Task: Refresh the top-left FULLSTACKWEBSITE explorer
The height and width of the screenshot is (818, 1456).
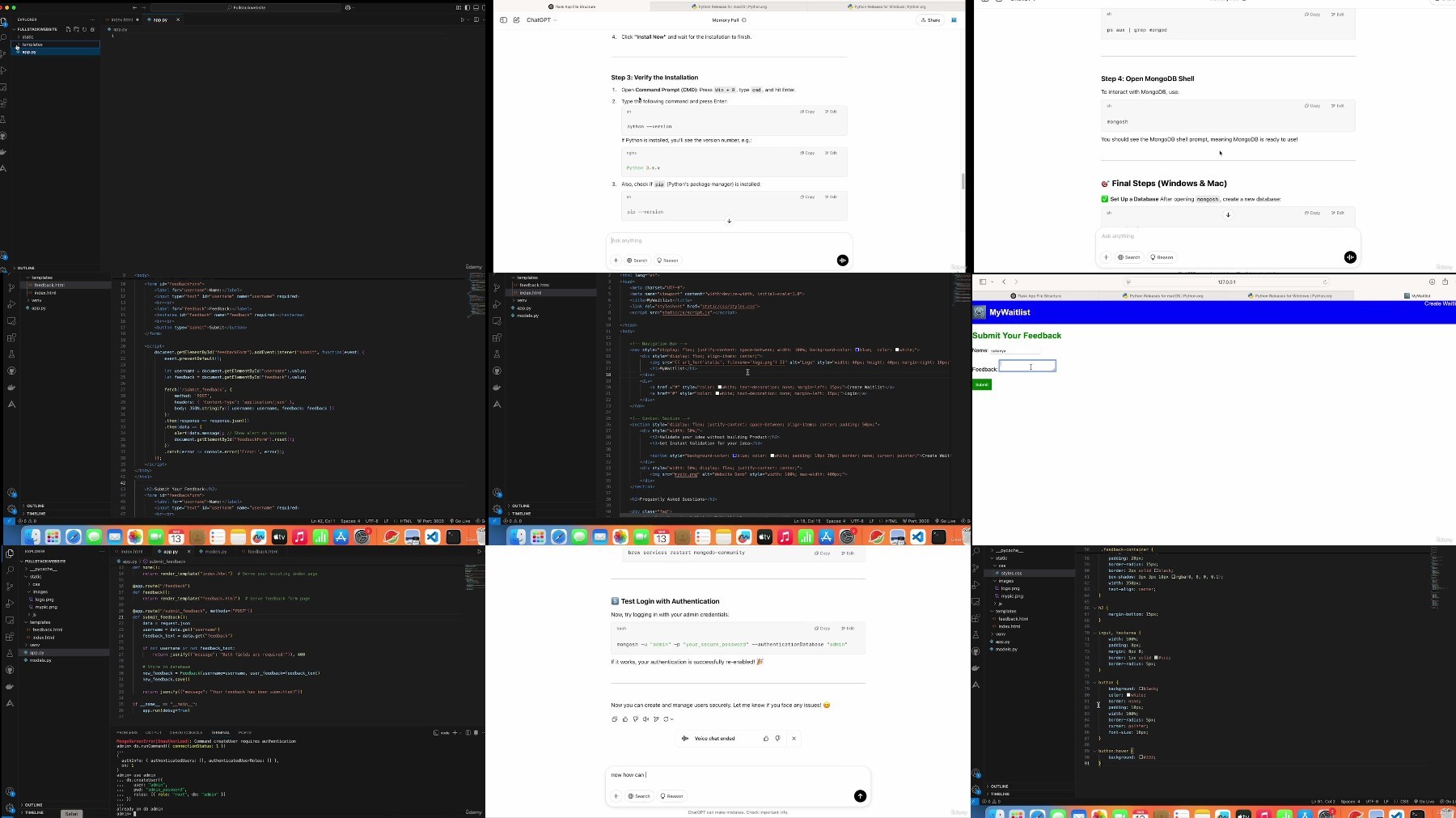Action: coord(84,29)
